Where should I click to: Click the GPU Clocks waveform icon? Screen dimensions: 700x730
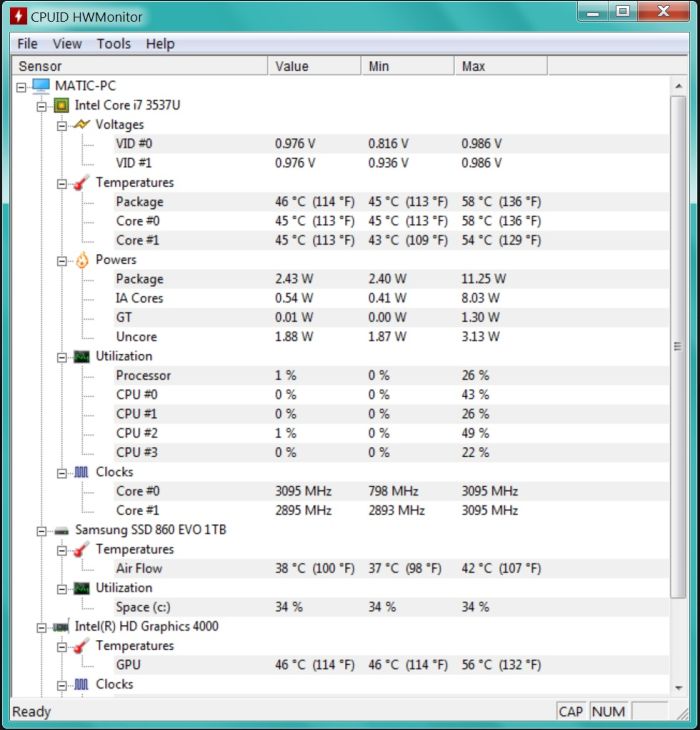click(81, 684)
